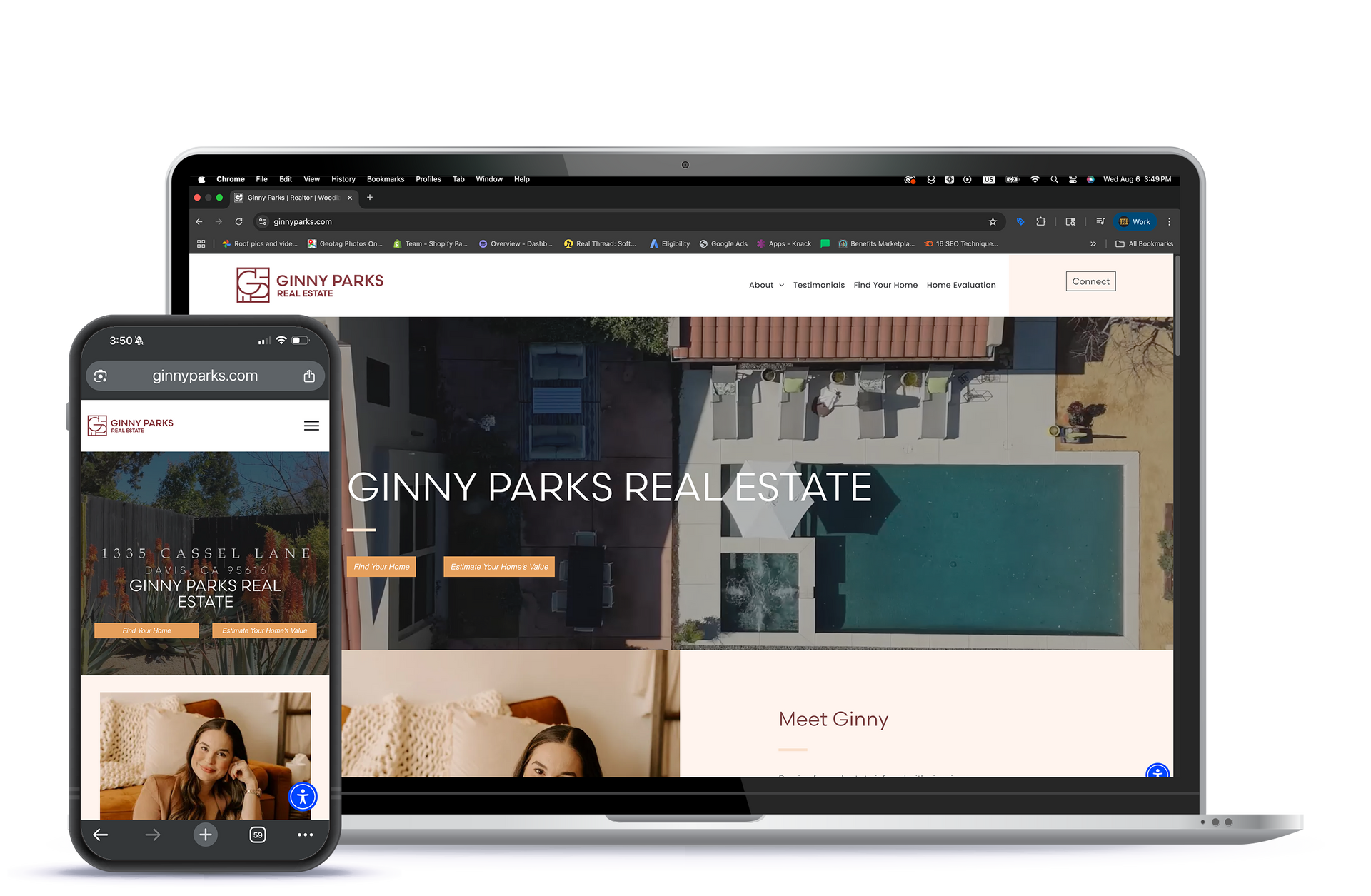Click the Wi-Fi status icon in the menu bar
The image size is (1371, 896).
pos(1035,180)
